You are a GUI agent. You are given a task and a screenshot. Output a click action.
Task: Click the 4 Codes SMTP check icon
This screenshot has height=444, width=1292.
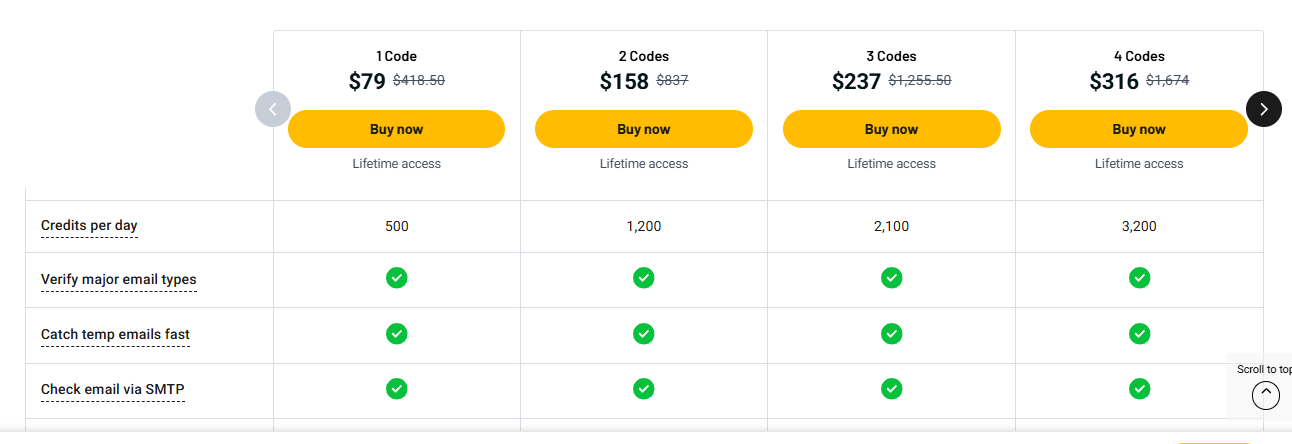click(1139, 388)
